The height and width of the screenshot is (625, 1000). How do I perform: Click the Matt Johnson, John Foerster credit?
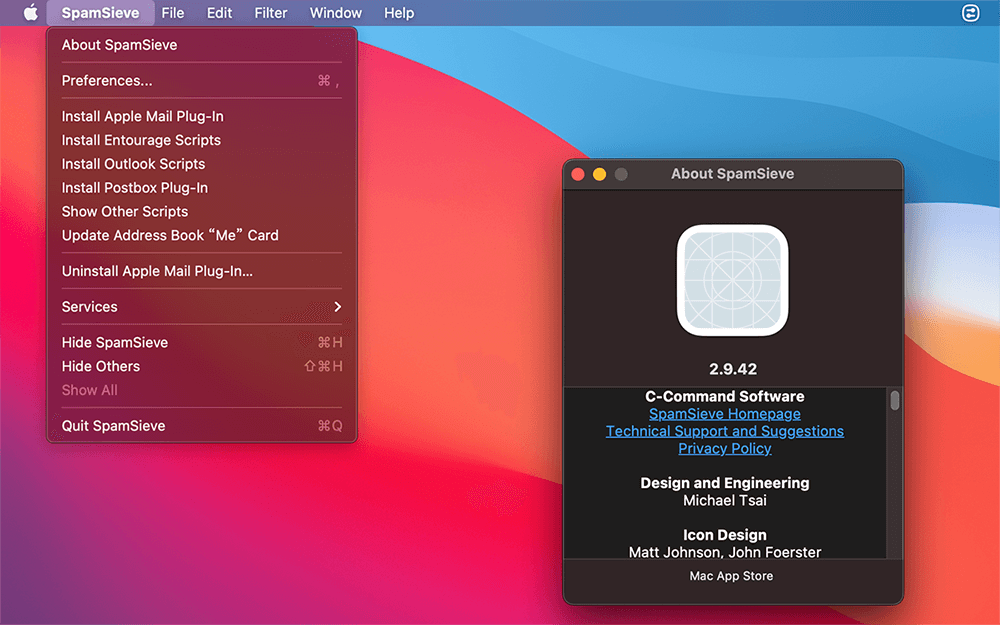724,552
